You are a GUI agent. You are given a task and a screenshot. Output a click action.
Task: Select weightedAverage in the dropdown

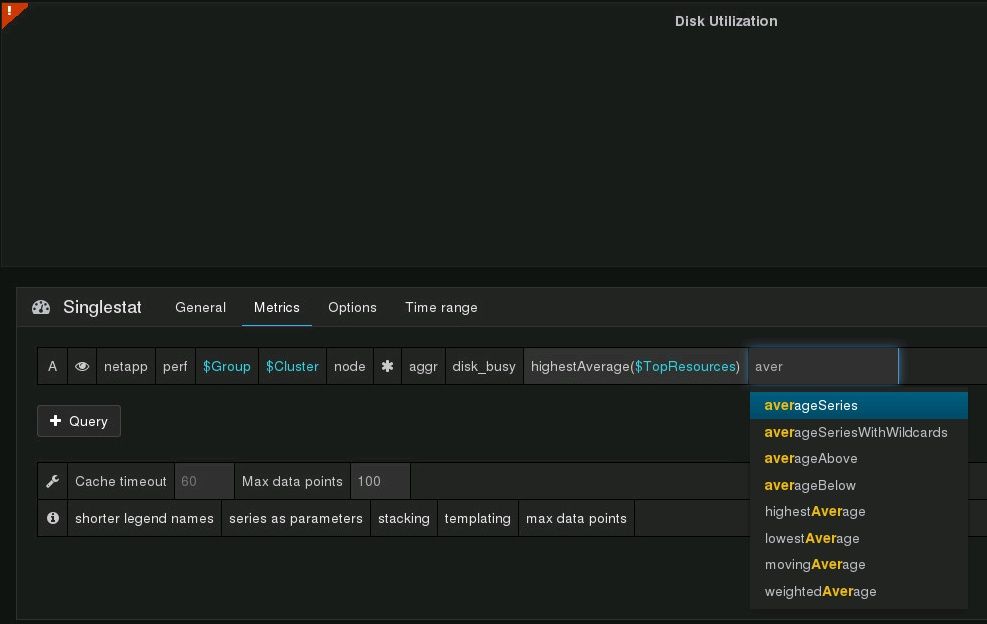coord(820,592)
